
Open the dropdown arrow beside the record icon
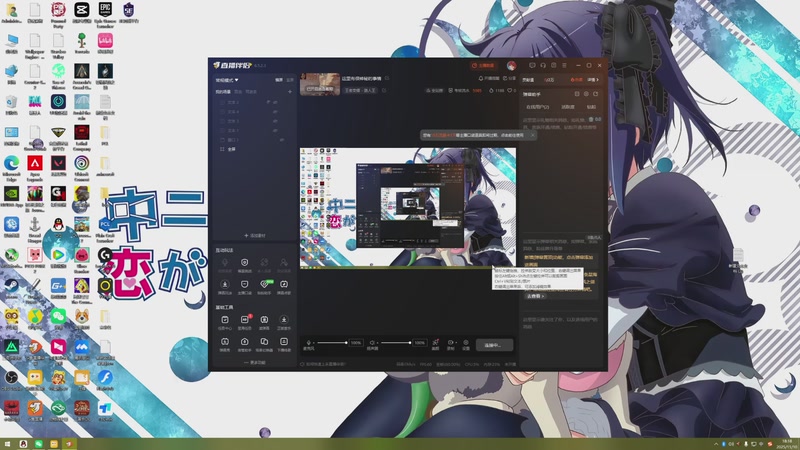point(455,343)
